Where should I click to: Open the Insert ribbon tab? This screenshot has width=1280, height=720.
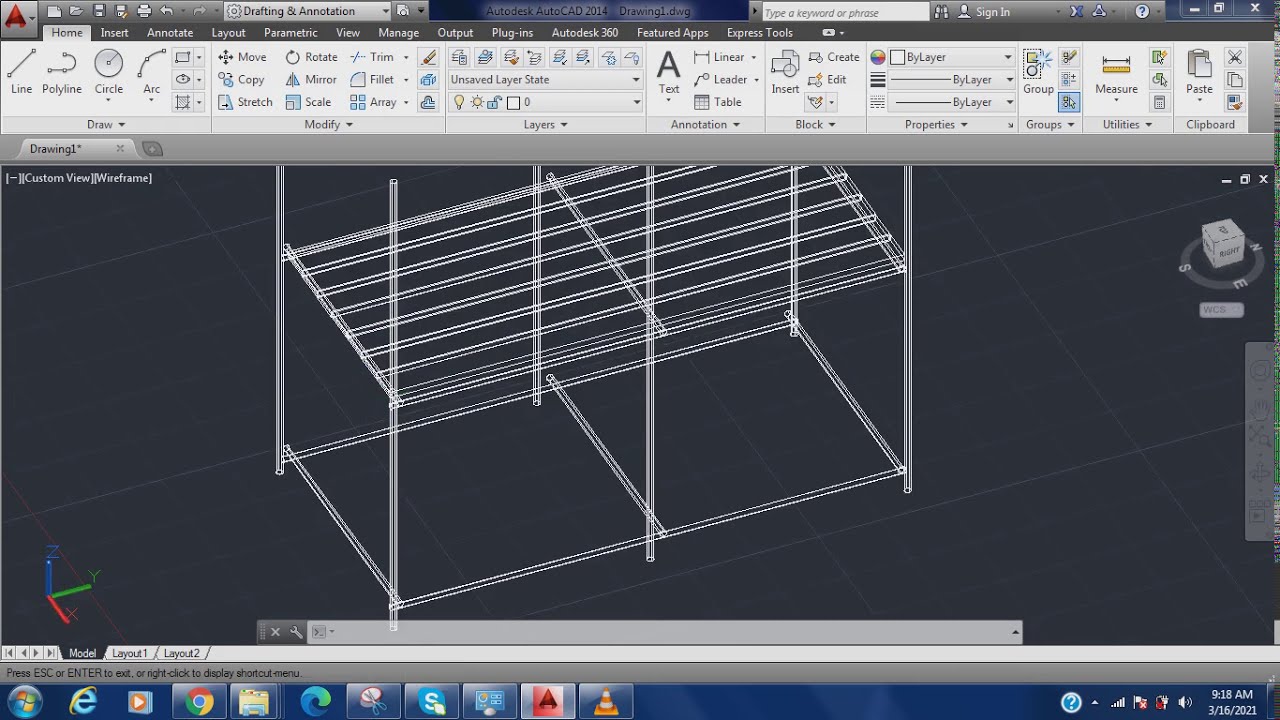114,33
